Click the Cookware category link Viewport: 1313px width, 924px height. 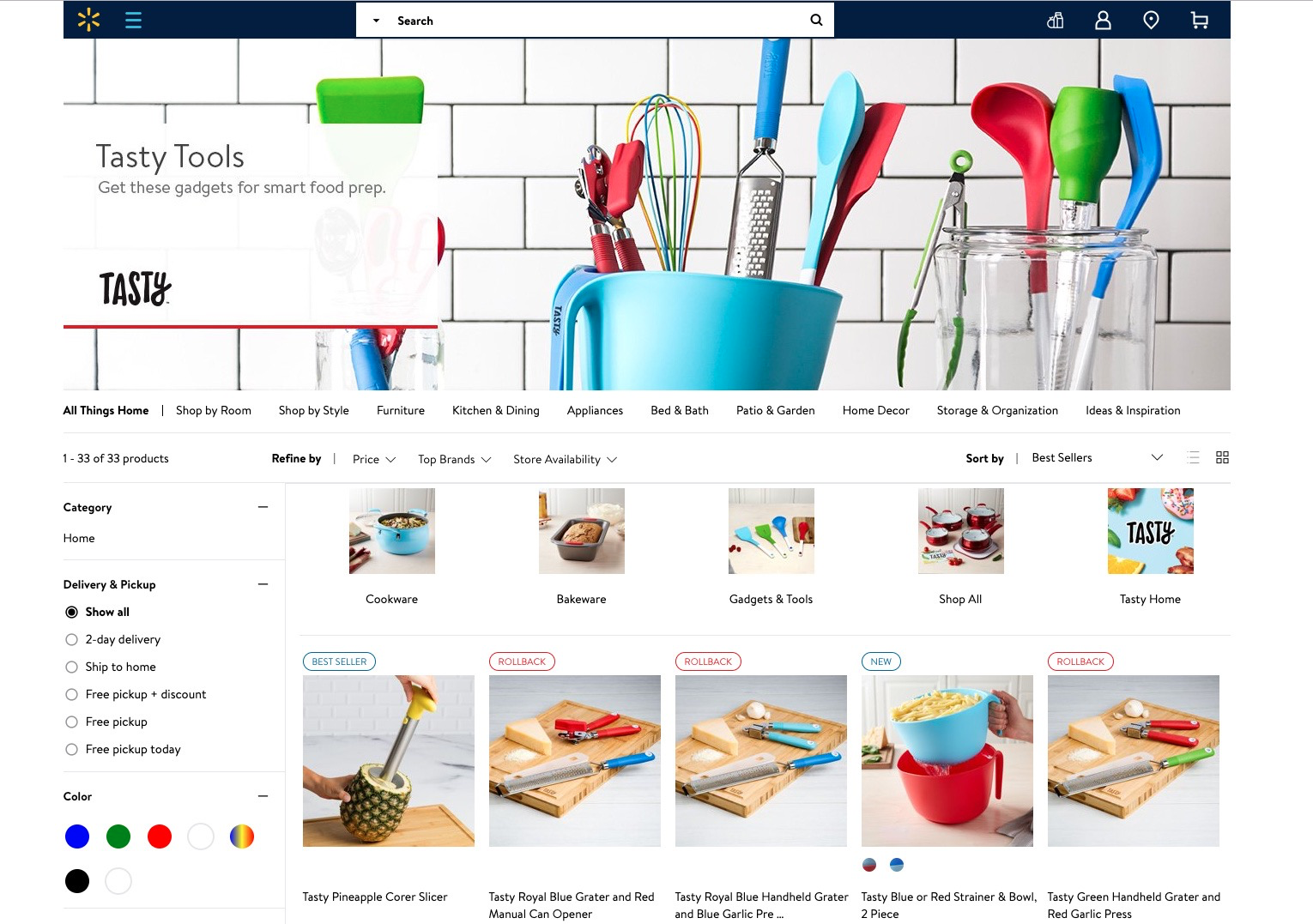pyautogui.click(x=392, y=599)
